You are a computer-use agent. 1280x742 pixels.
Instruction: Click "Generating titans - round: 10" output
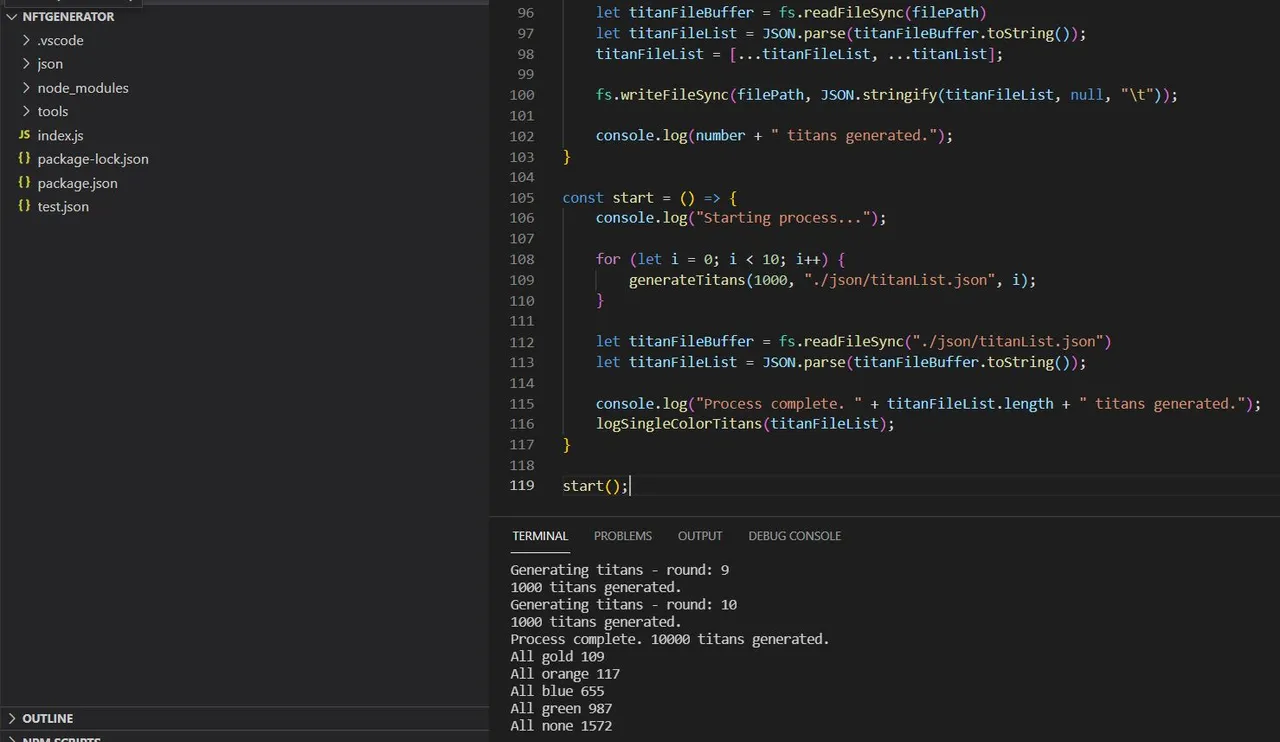tap(623, 605)
